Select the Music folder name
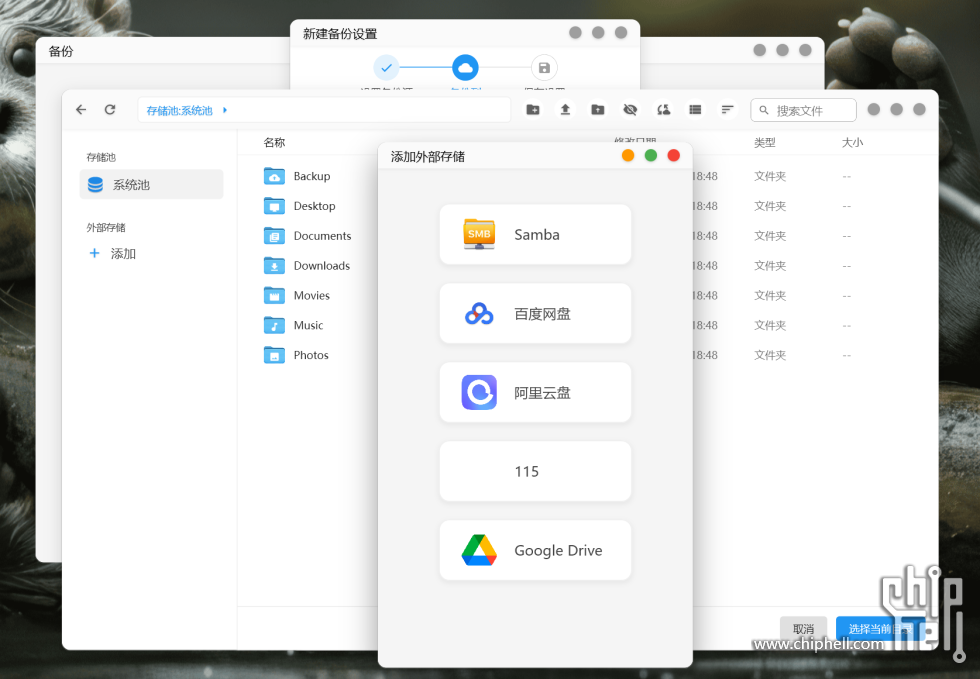Screen dimensions: 980x679 (309, 325)
